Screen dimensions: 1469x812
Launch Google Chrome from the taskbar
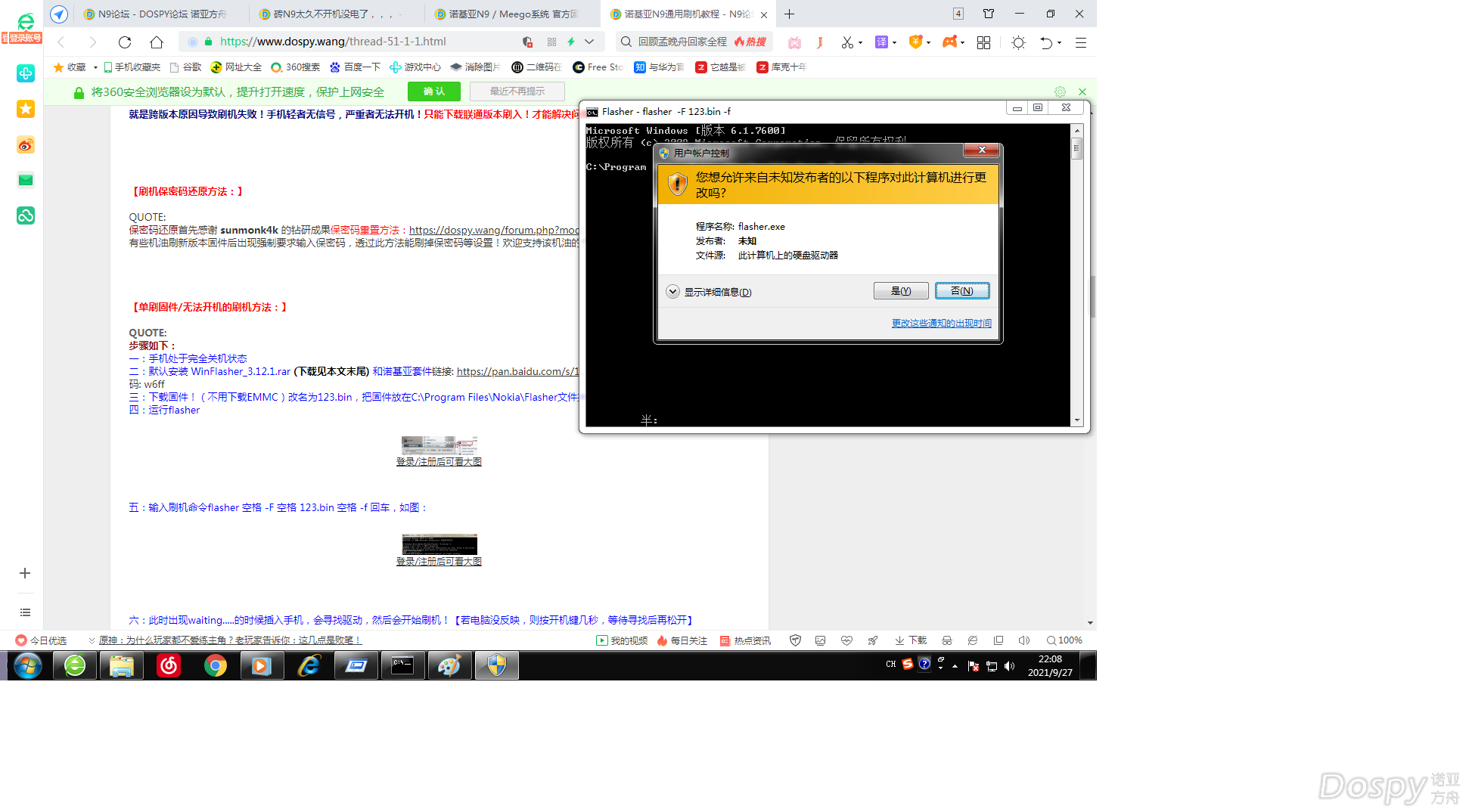(216, 666)
